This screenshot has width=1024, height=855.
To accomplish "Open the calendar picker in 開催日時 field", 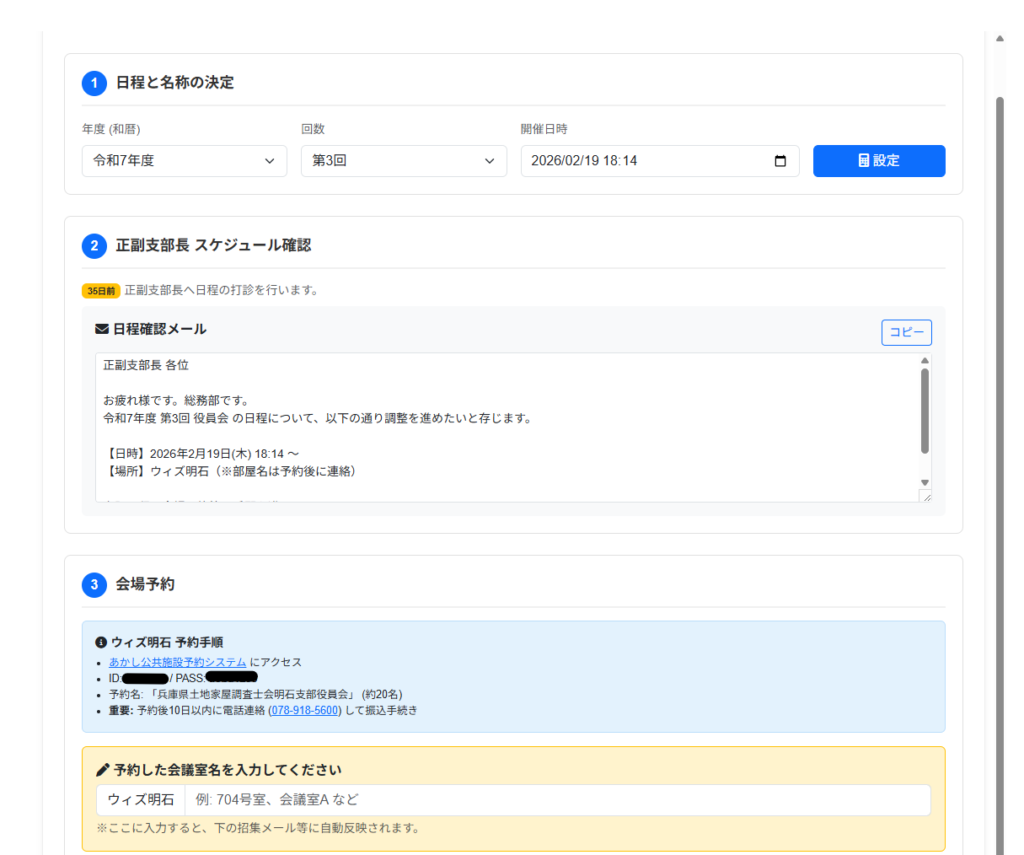I will (x=780, y=161).
